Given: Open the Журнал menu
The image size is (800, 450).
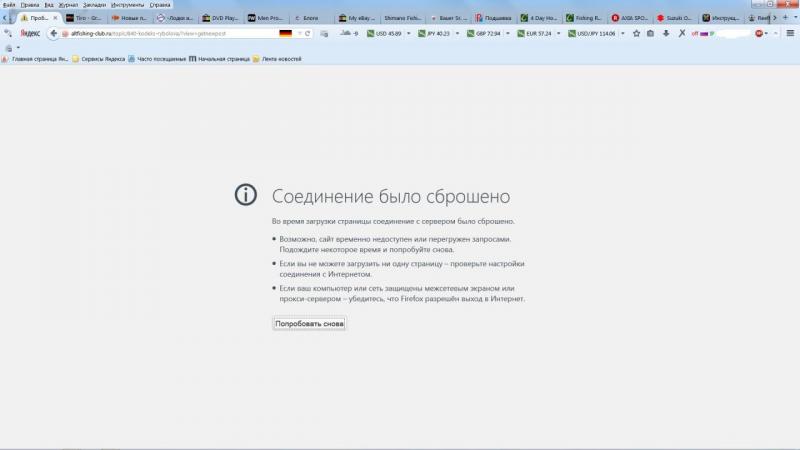Looking at the screenshot, I should pos(68,5).
